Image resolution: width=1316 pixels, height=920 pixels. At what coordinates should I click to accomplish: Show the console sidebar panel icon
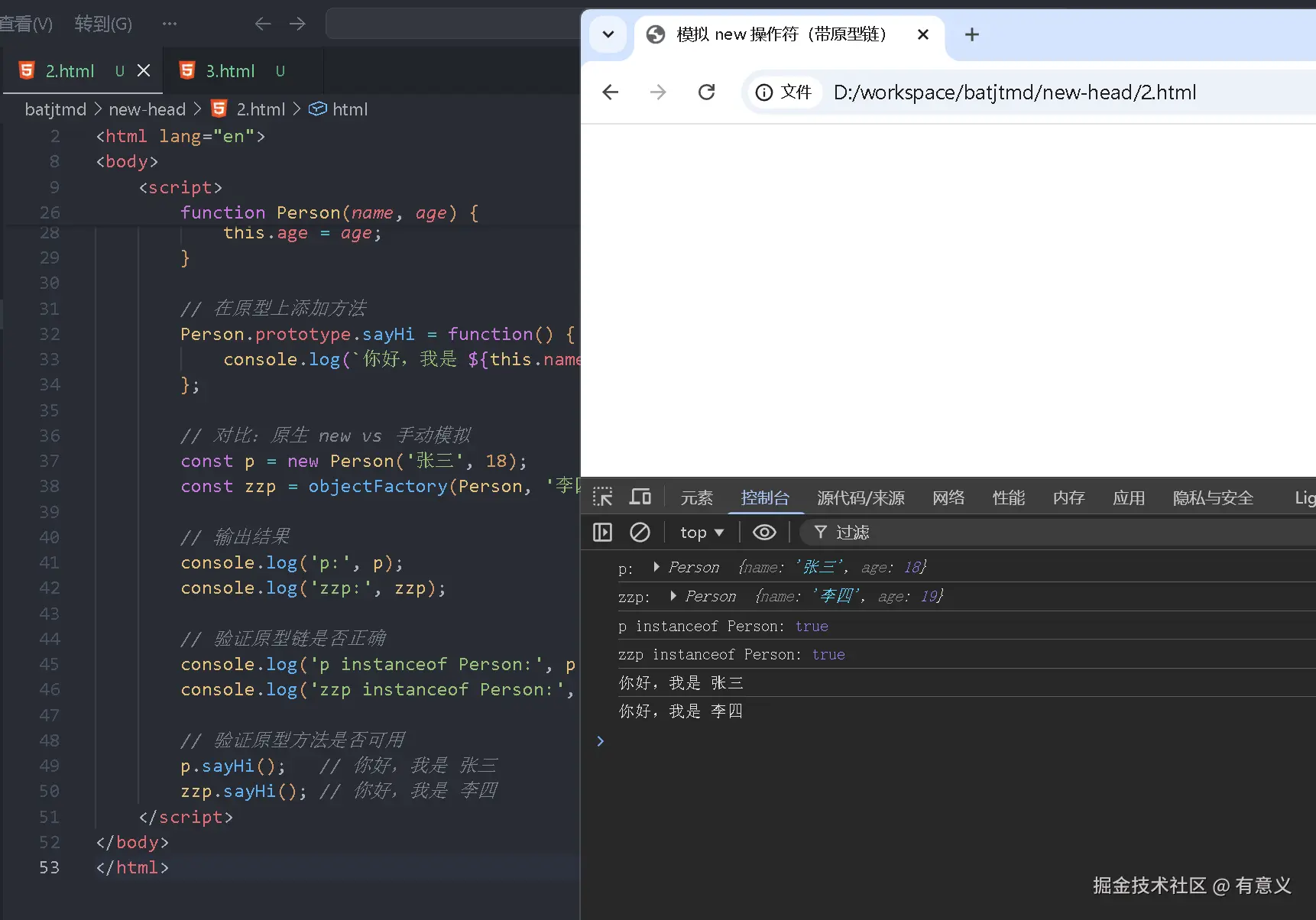click(602, 533)
